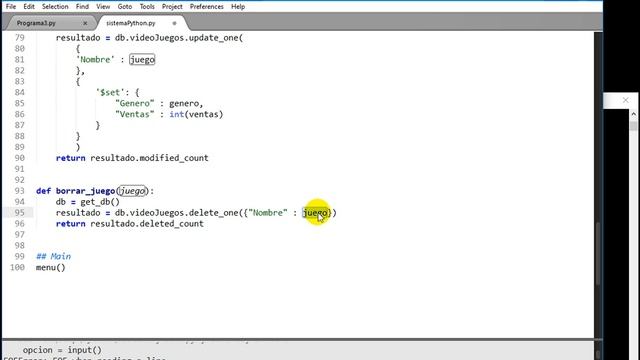Viewport: 640px width, 360px height.
Task: Click 'opcion = input()' in console panel
Action: [x=62, y=350]
